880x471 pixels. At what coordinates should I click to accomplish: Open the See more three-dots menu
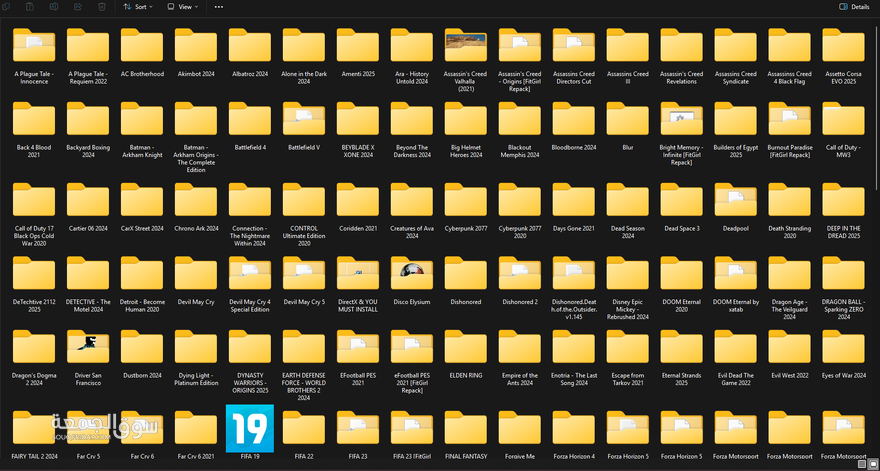(x=219, y=7)
